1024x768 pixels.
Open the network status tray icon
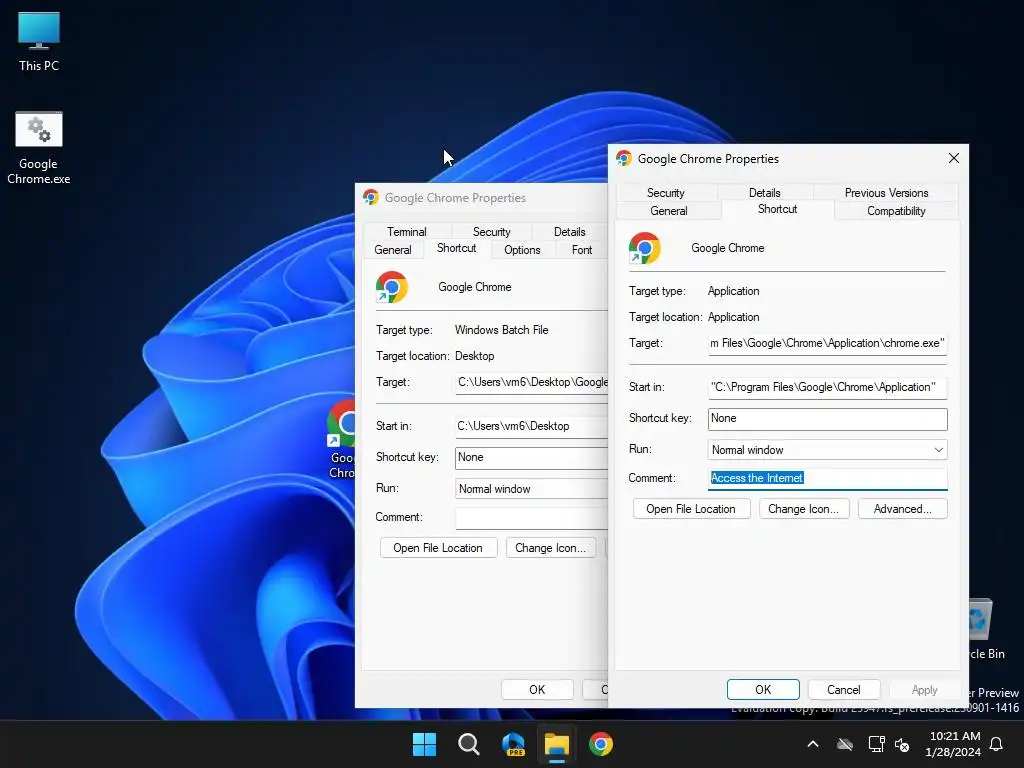point(876,744)
